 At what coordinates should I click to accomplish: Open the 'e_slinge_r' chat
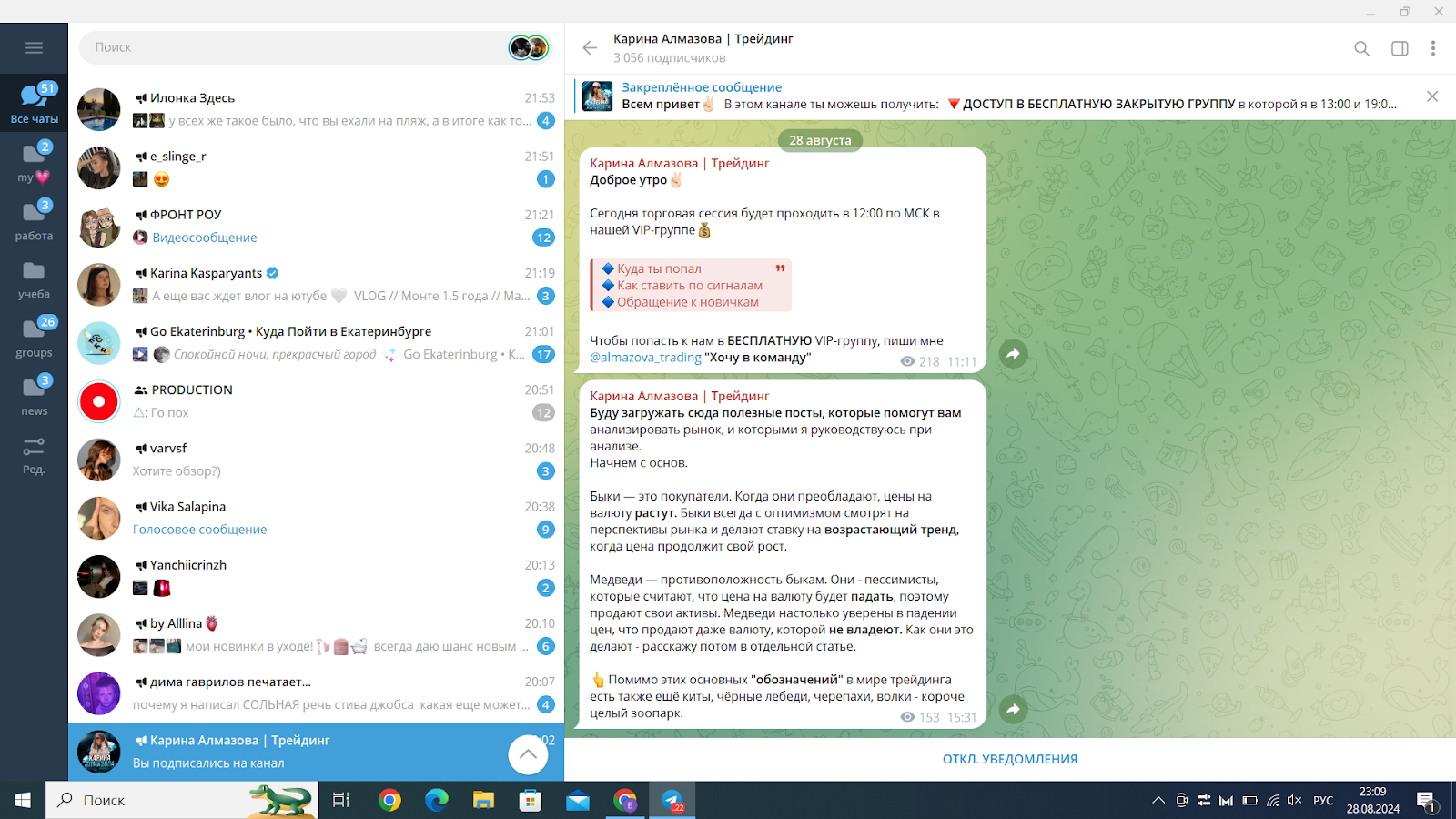point(316,167)
